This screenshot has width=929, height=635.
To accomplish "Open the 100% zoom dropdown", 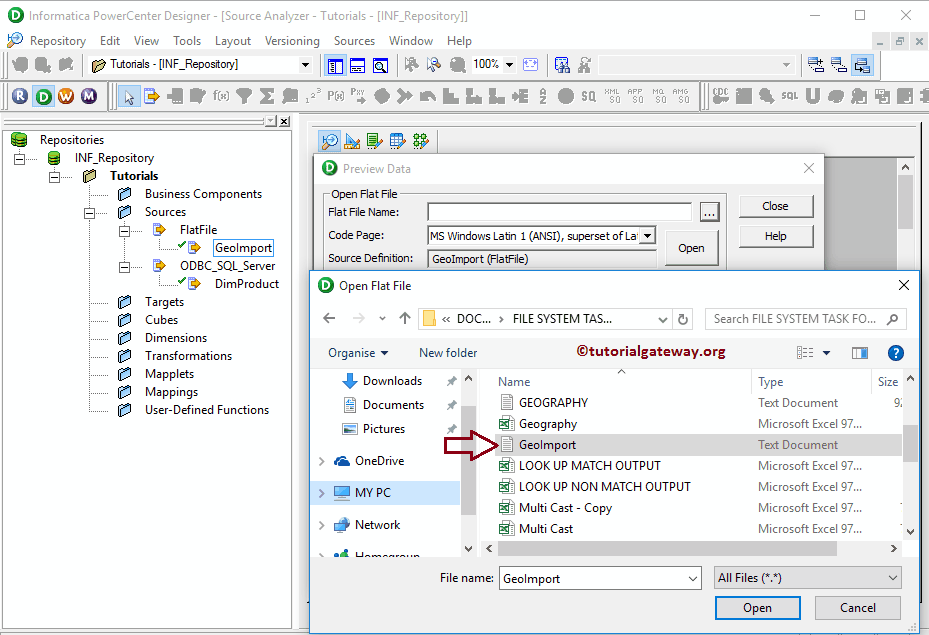I will [x=509, y=65].
